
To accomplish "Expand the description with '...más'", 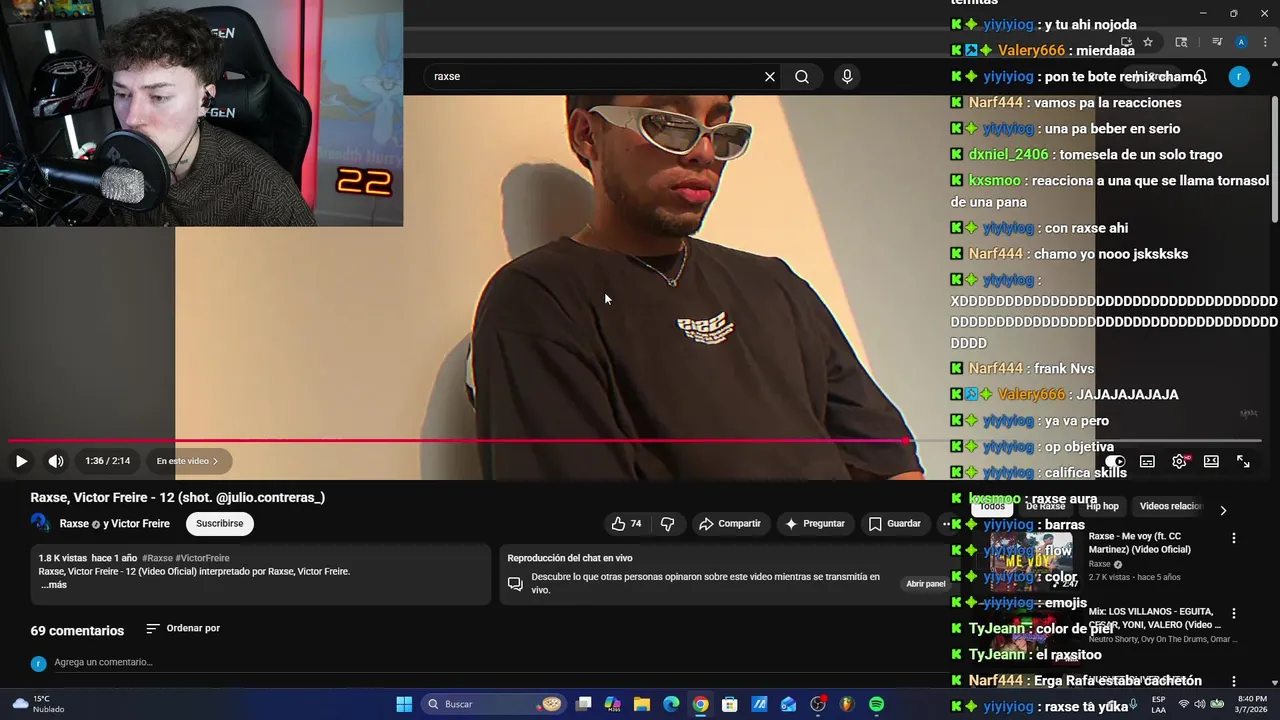I will point(54,585).
